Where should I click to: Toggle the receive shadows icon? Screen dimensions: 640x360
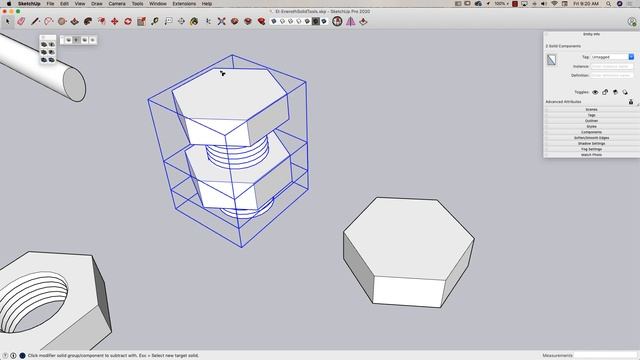pyautogui.click(x=625, y=92)
